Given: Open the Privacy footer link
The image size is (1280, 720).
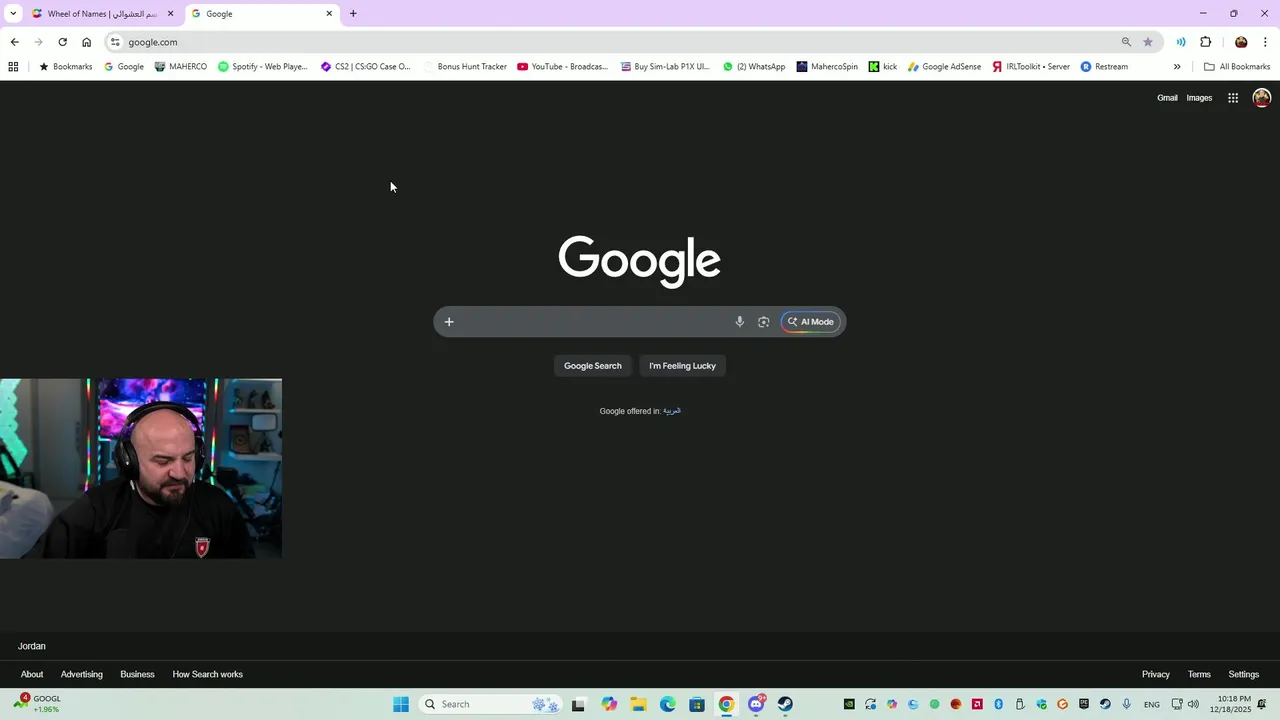Looking at the screenshot, I should click(x=1156, y=674).
